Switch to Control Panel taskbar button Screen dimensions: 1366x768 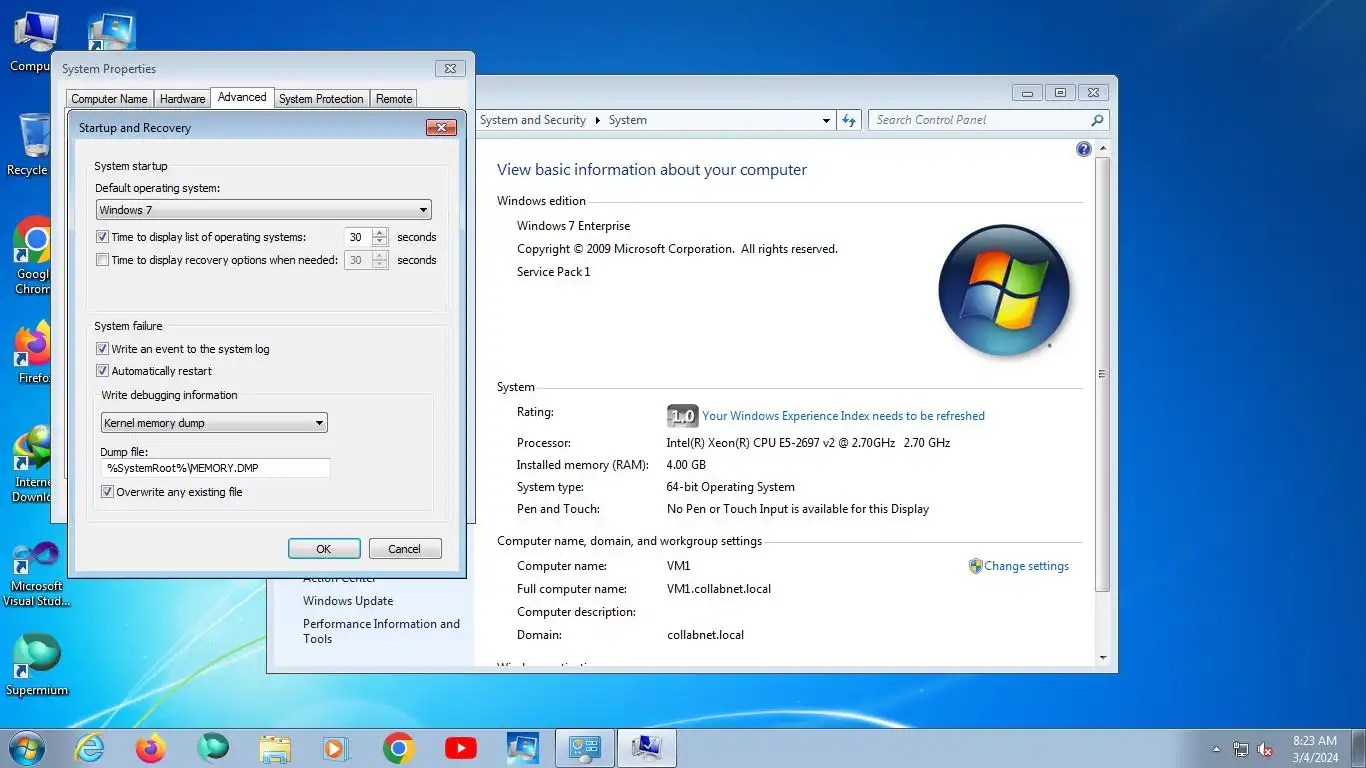(x=584, y=748)
